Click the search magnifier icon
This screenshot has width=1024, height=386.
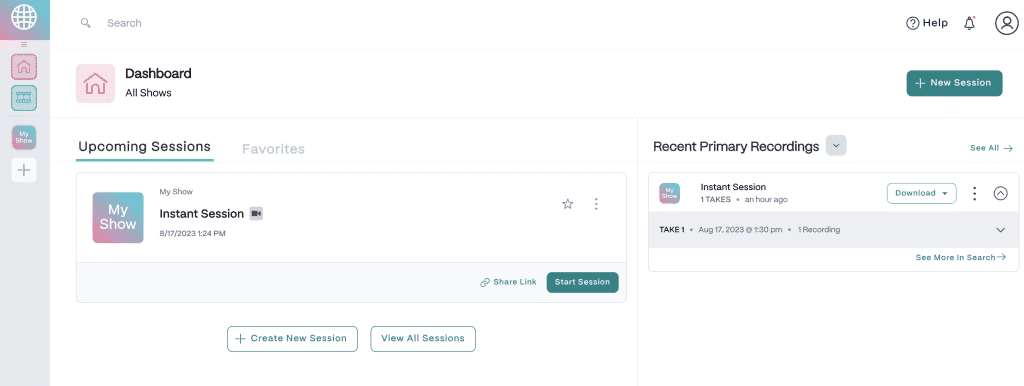click(86, 23)
